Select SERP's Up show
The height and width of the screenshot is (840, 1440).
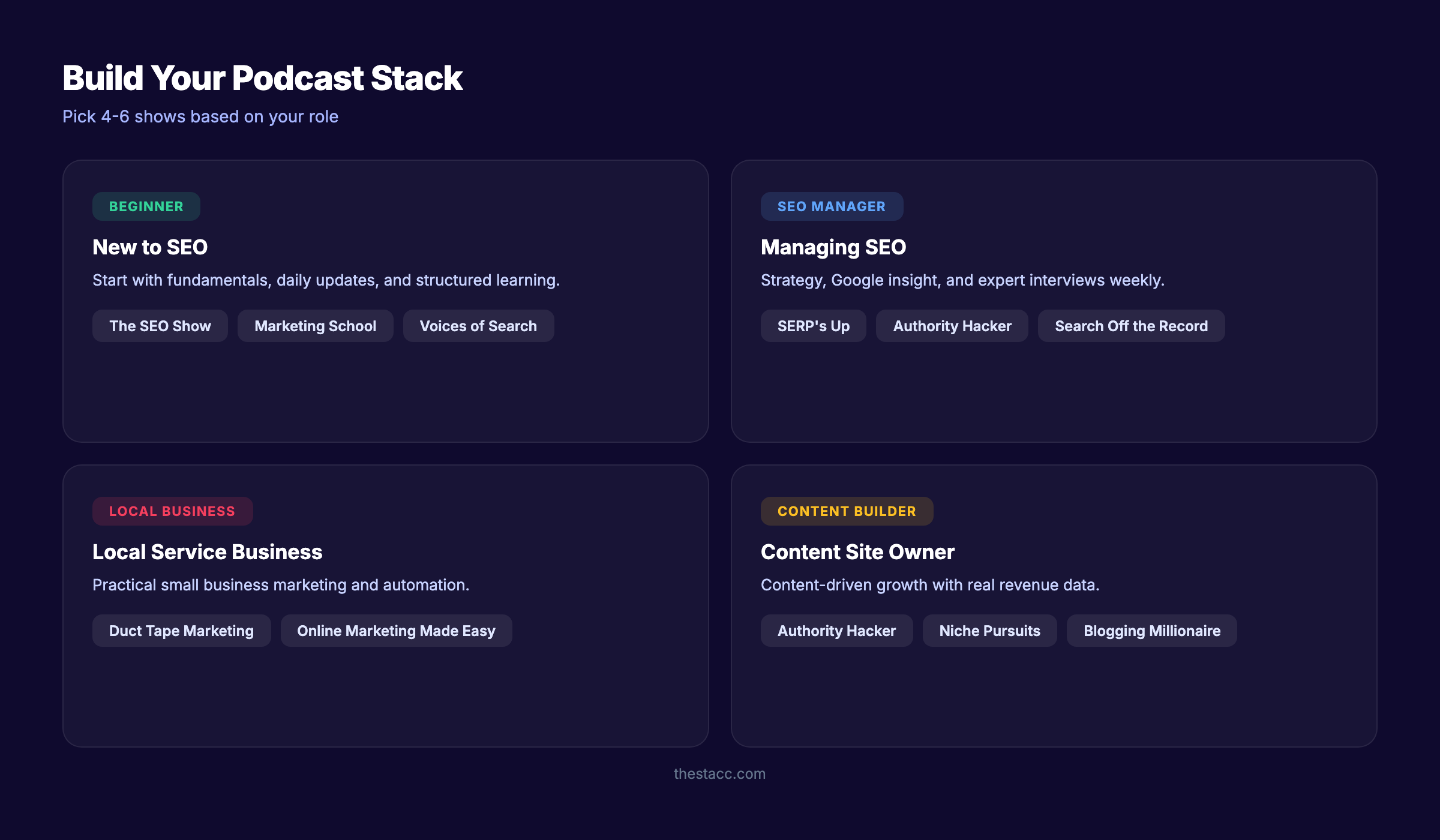pos(814,326)
